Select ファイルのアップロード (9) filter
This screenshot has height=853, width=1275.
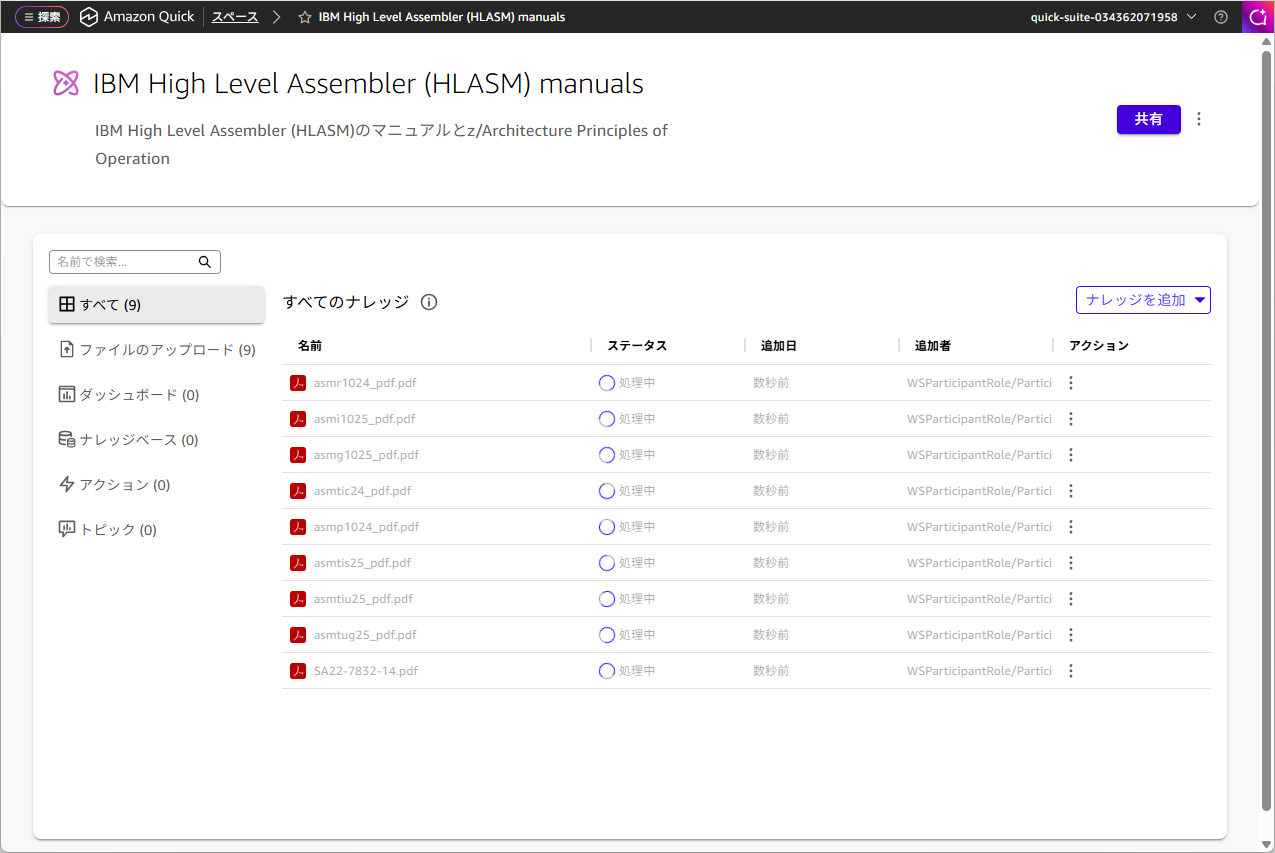157,350
